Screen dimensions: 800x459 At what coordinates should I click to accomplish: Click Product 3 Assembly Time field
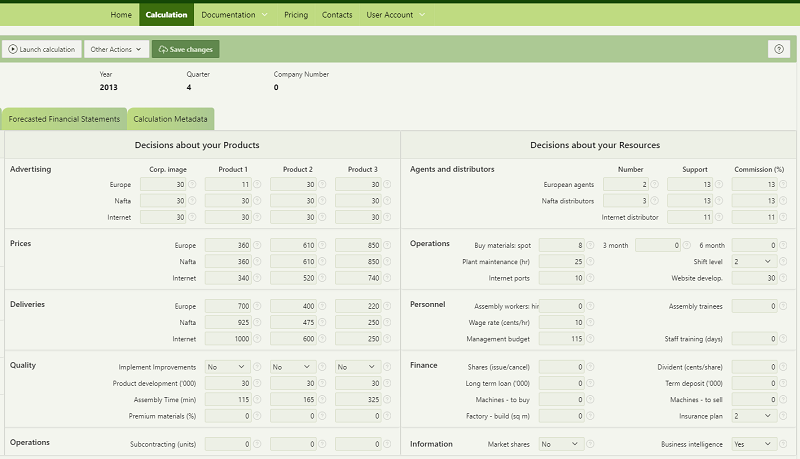coord(358,399)
